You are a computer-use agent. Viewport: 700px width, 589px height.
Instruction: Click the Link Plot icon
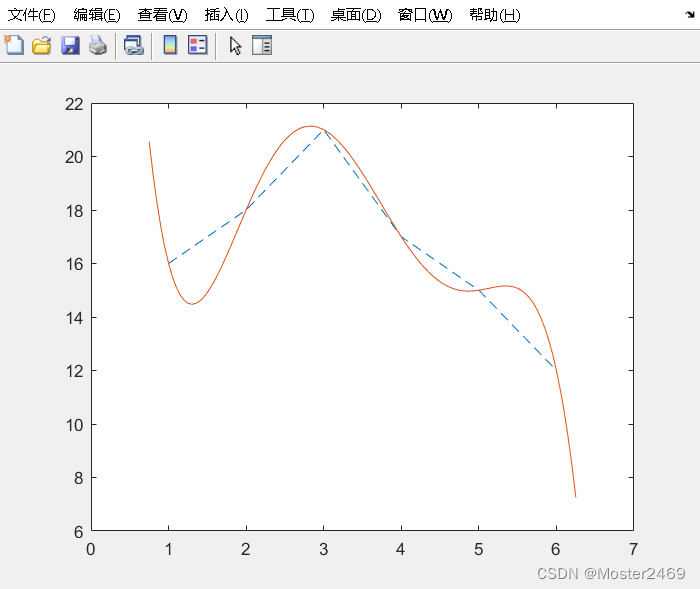point(133,45)
